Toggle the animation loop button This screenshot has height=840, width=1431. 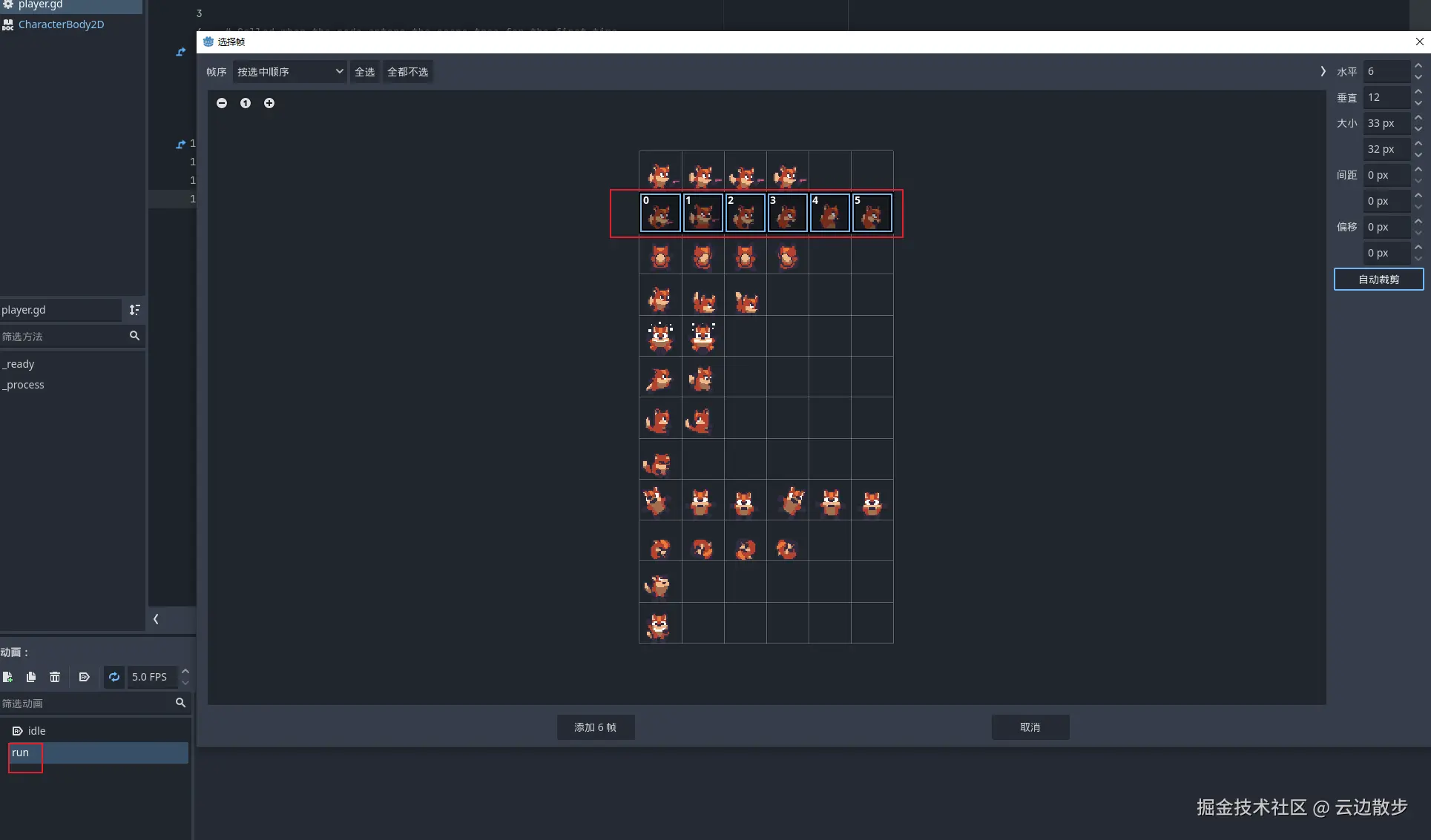pyautogui.click(x=114, y=677)
